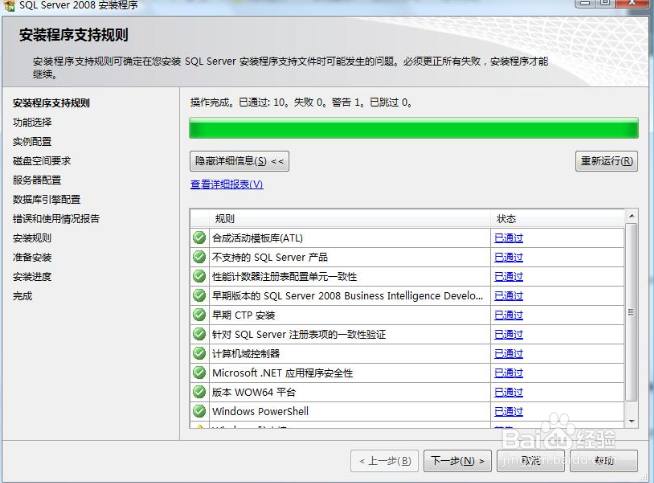654x483 pixels.
Task: Open 已通过 status link for 不支持的 SQL Server 产品
Action: (508, 257)
